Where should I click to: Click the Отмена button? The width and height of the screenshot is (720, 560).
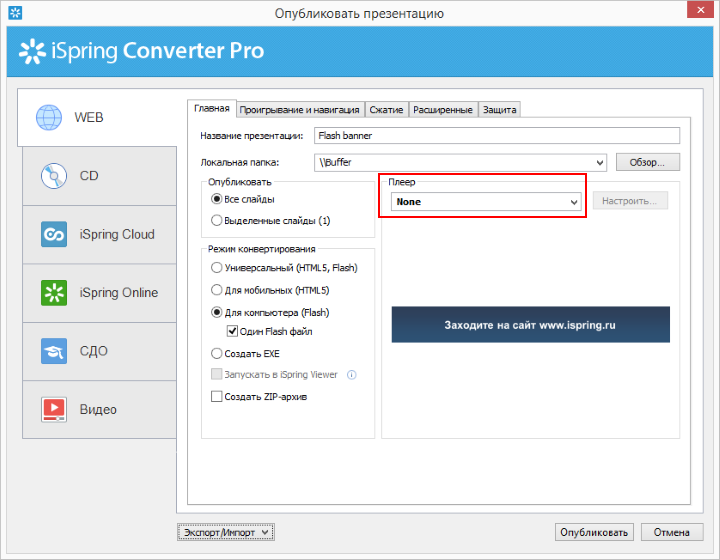[672, 532]
